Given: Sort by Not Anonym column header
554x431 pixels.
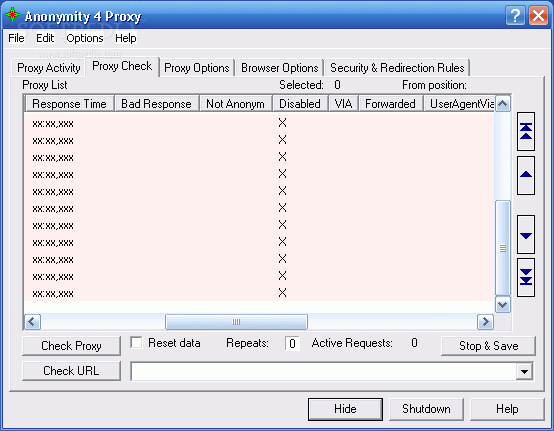Looking at the screenshot, I should (x=235, y=104).
